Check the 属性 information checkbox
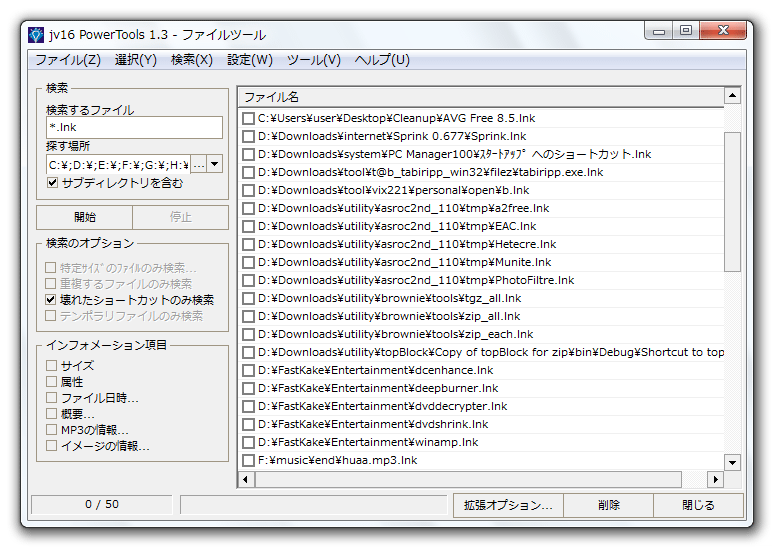This screenshot has height=552, width=778. tap(51, 381)
